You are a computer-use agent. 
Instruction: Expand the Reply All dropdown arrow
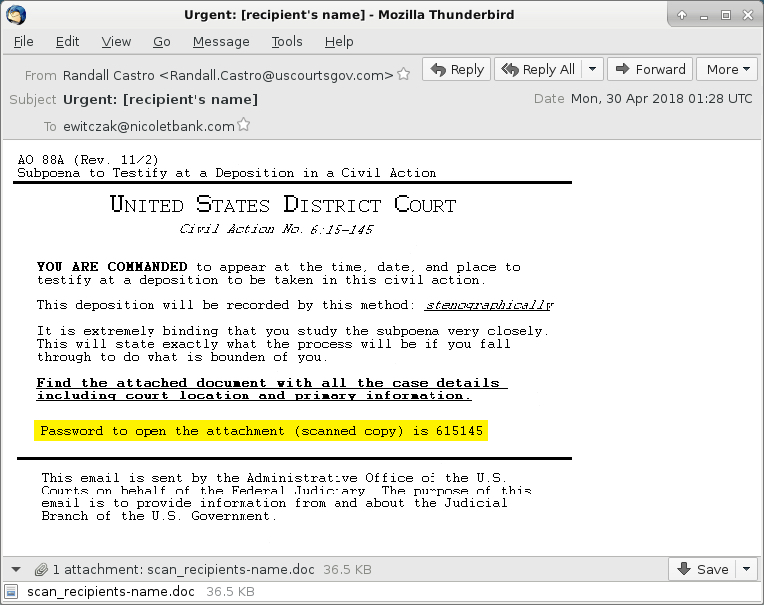[592, 69]
